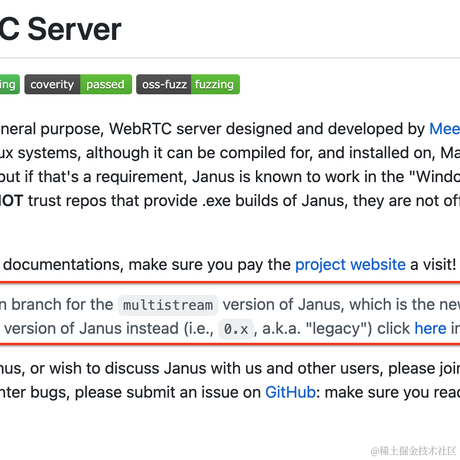This screenshot has height=460, width=460.
Task: Click the word "WebRTC" in first paragraph
Action: pos(140,129)
